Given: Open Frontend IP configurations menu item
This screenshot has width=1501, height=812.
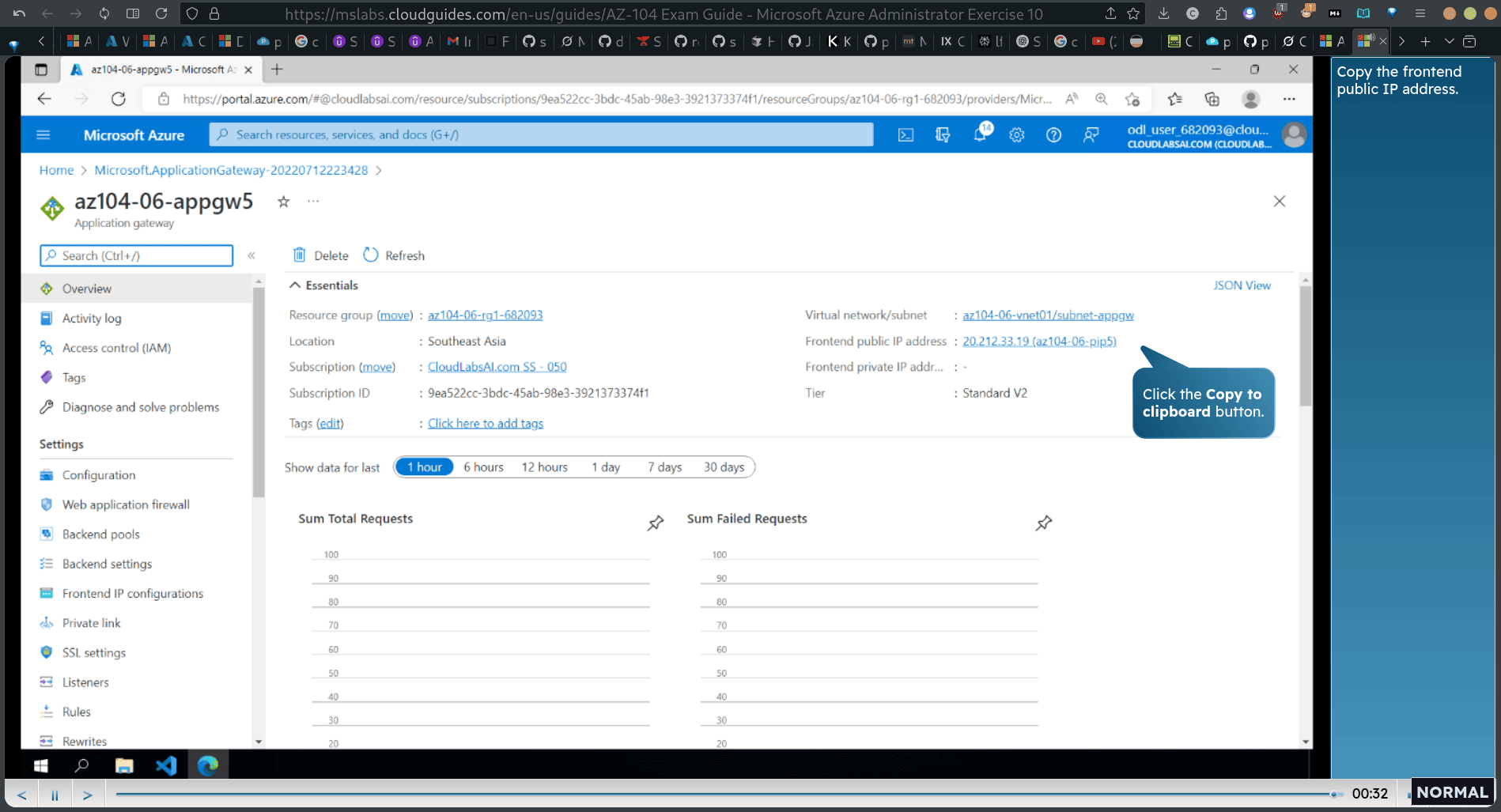Looking at the screenshot, I should click(x=136, y=593).
